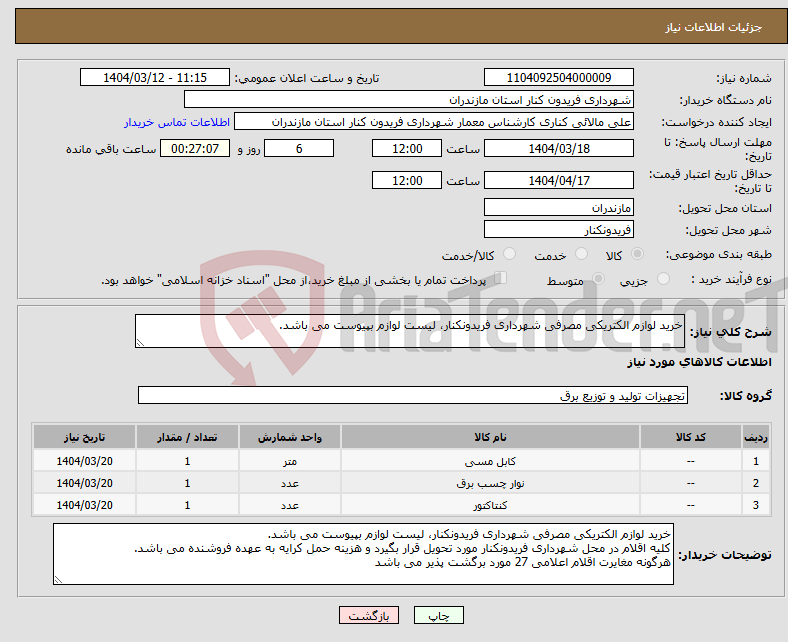The height and width of the screenshot is (642, 788).
Task: Select the خدمت radio button
Action: (581, 254)
